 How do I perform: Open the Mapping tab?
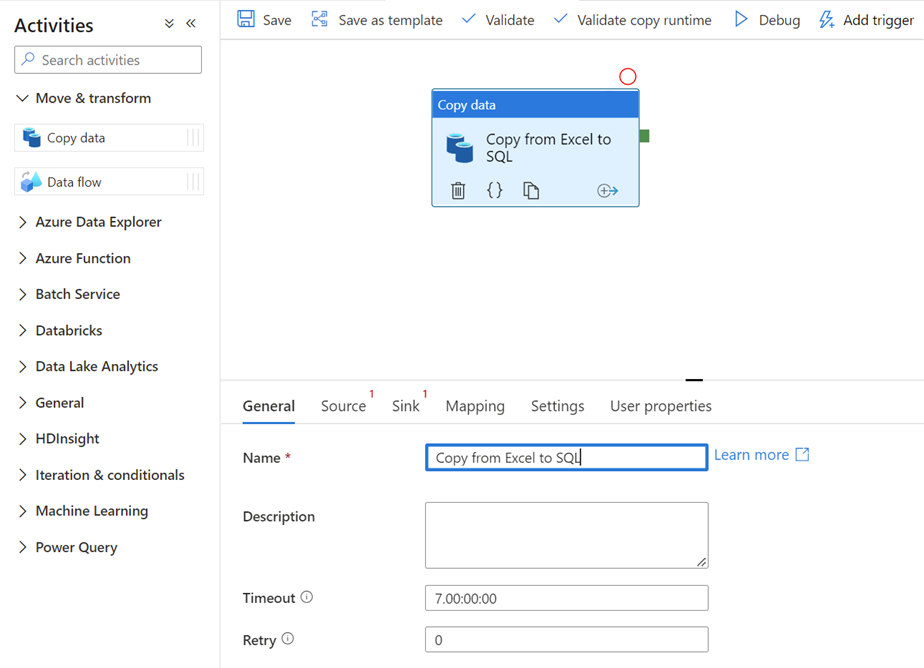tap(475, 406)
